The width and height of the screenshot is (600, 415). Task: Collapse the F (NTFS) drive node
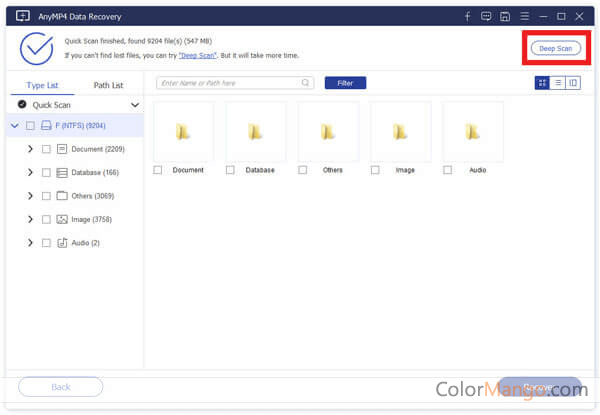pyautogui.click(x=15, y=125)
